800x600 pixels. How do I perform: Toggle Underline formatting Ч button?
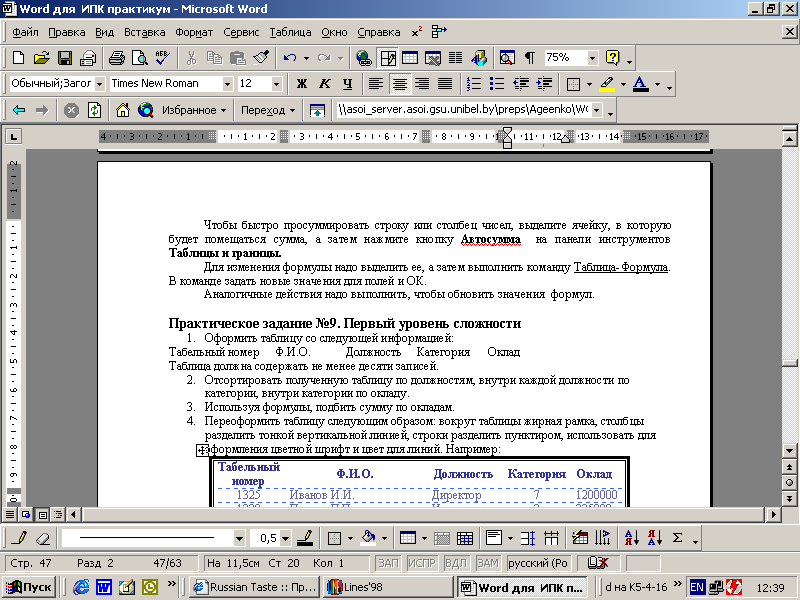(x=347, y=84)
